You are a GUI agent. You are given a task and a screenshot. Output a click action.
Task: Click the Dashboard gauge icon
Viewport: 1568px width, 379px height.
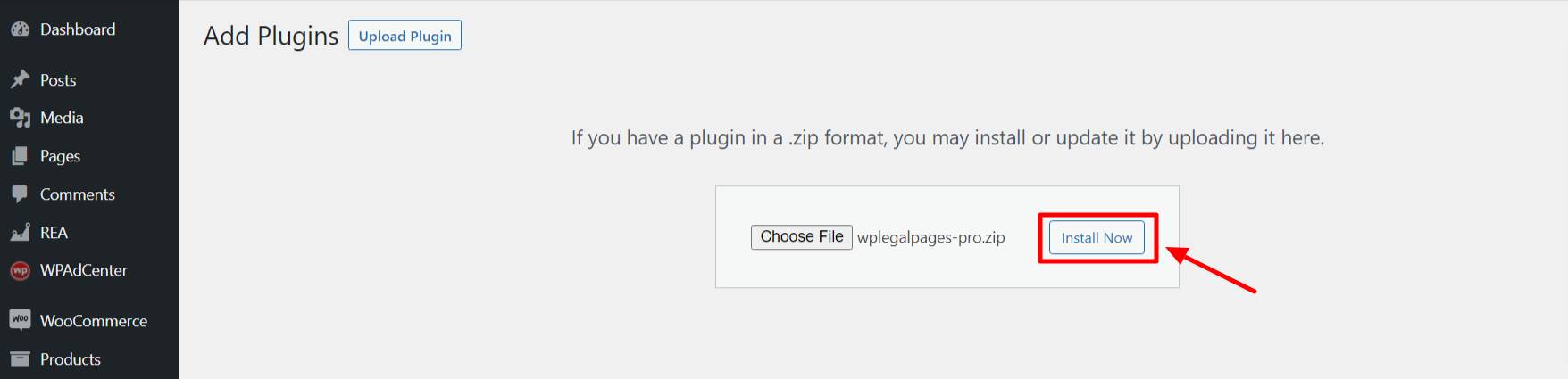click(20, 29)
